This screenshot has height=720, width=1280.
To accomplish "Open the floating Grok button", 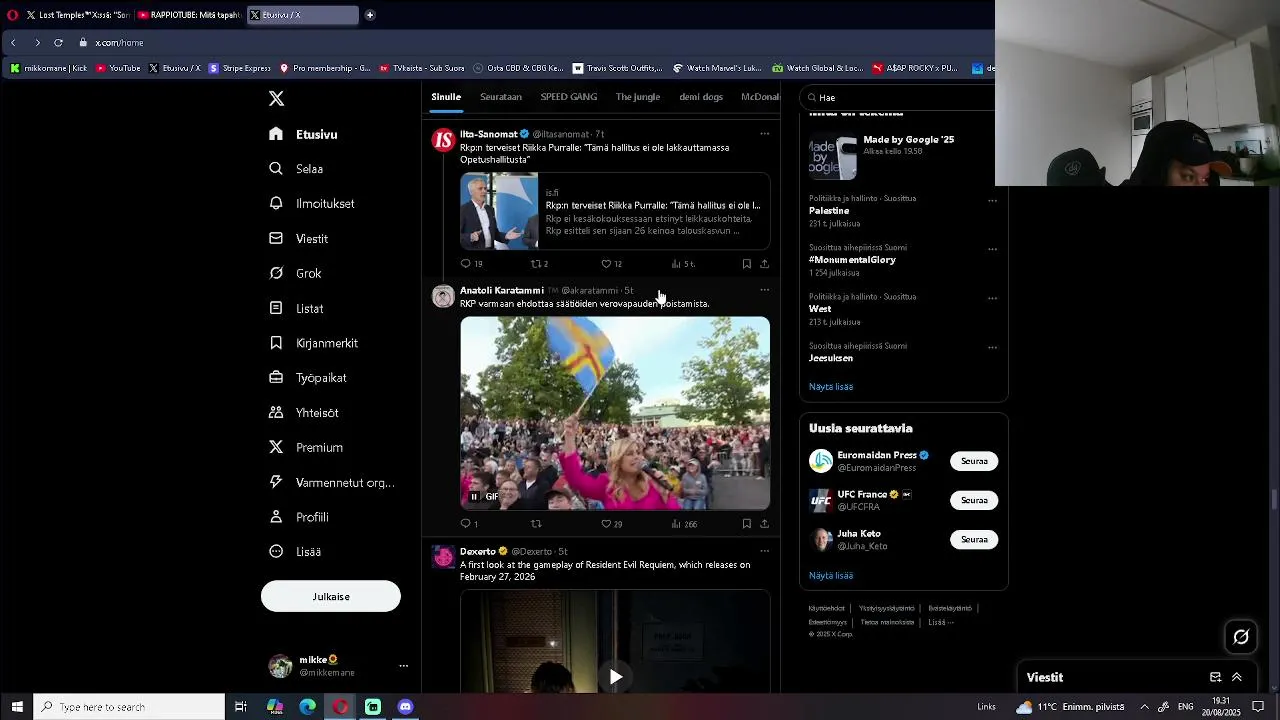I will [1241, 637].
